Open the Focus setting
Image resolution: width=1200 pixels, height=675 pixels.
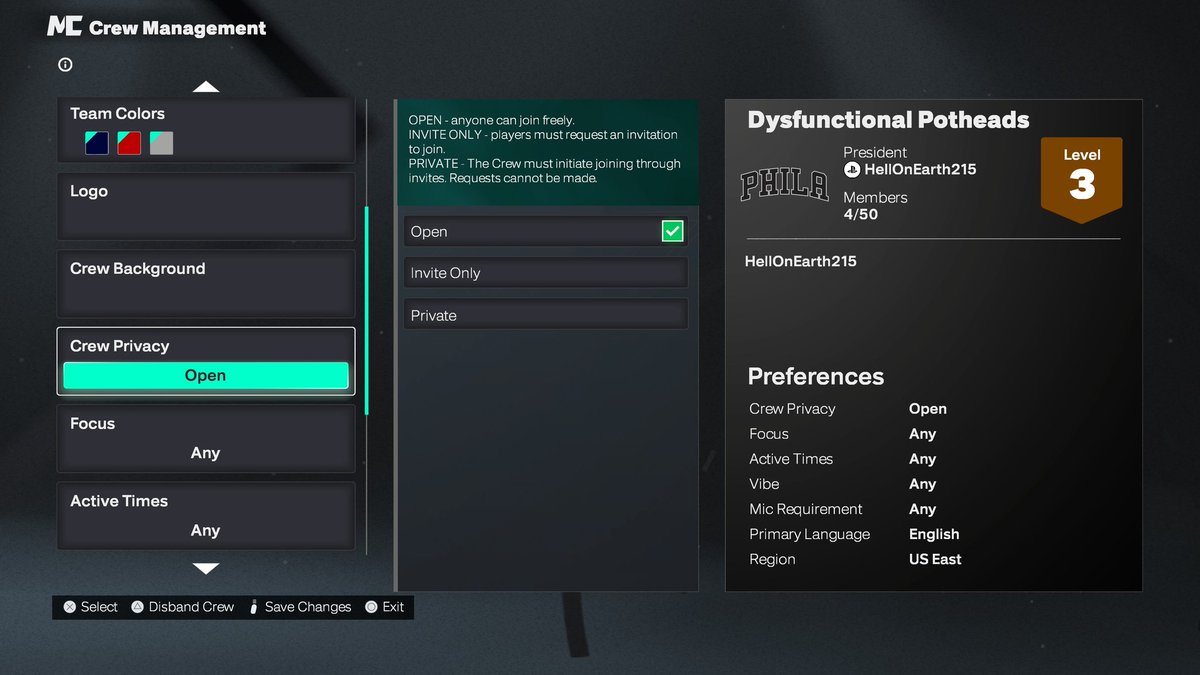[206, 438]
